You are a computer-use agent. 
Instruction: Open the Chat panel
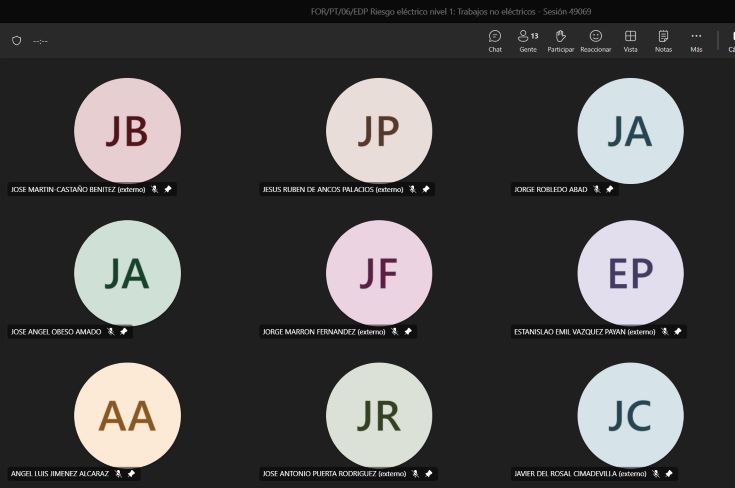(x=495, y=41)
